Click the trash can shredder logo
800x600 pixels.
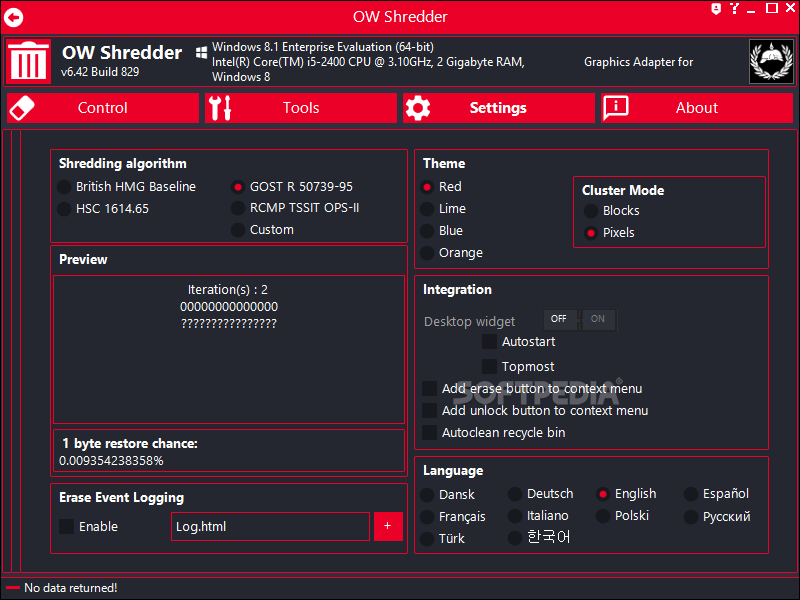[x=29, y=61]
